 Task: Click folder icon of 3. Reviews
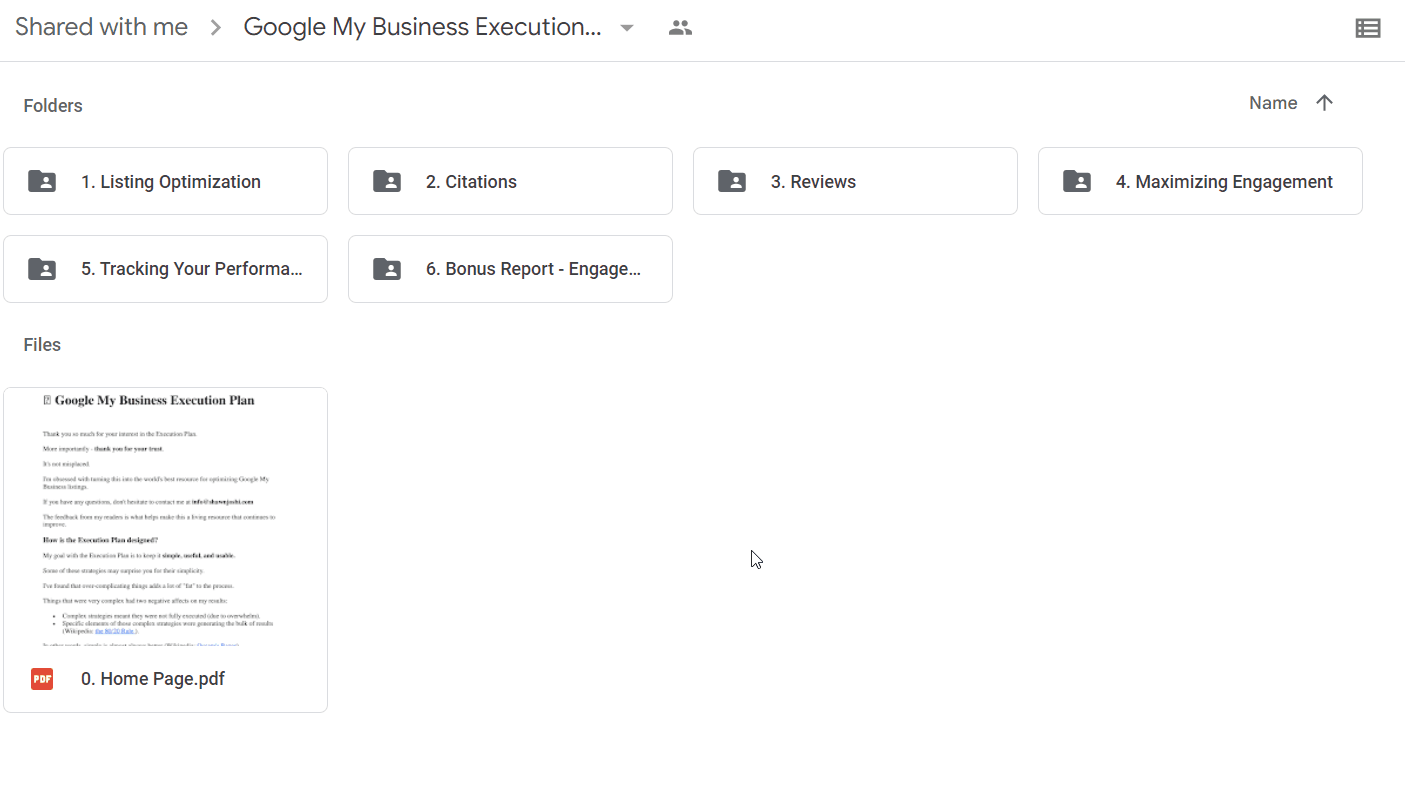point(732,181)
